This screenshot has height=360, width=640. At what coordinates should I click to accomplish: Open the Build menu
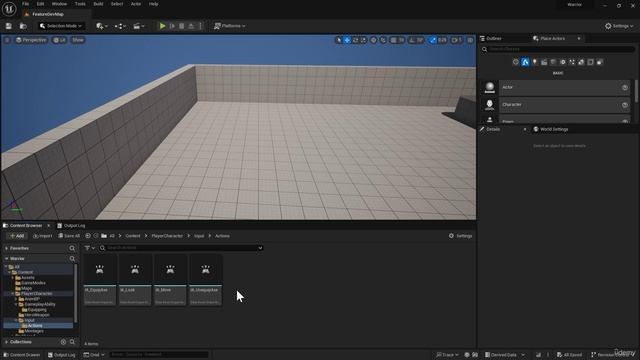[x=98, y=4]
